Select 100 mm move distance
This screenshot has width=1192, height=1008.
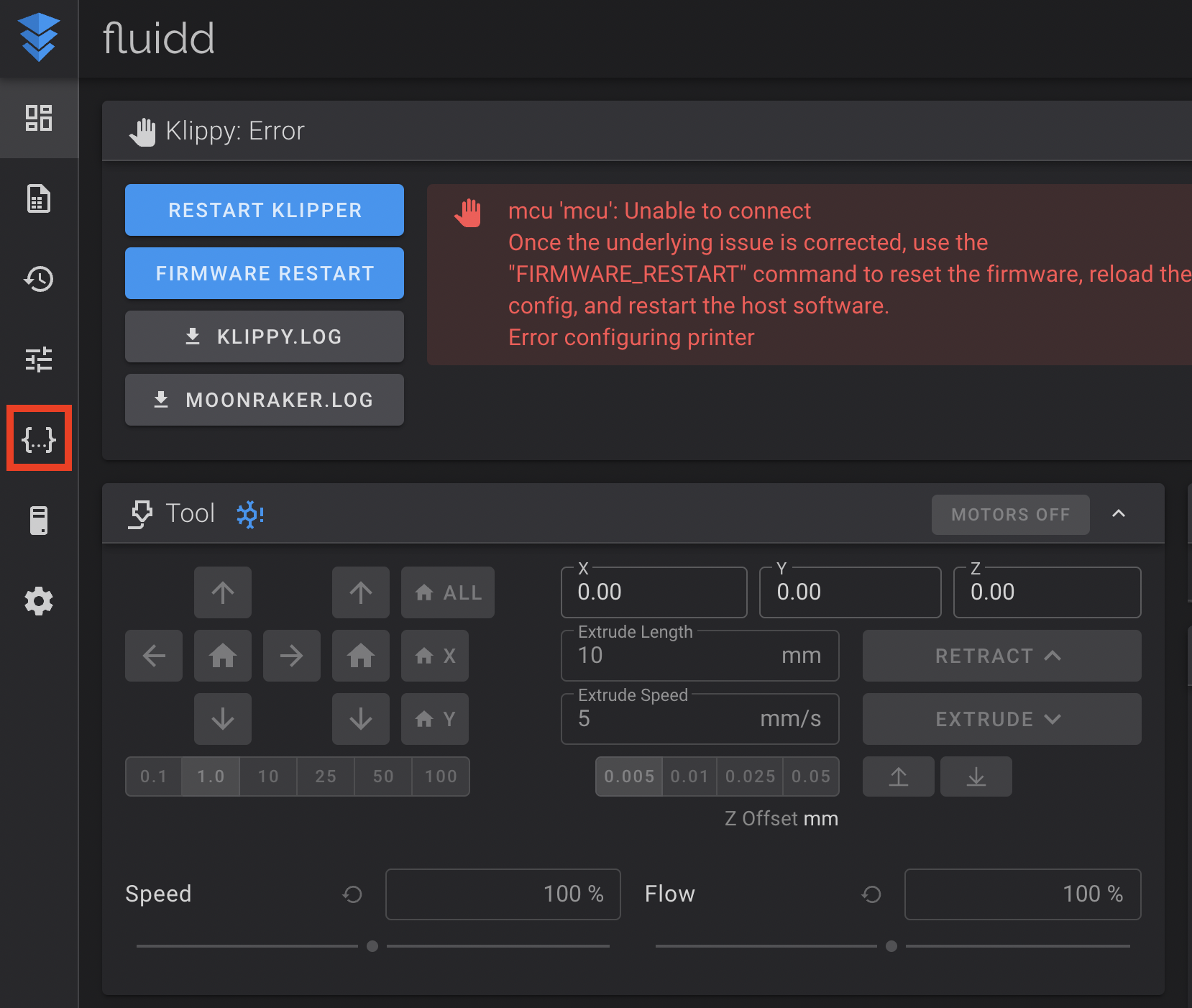pyautogui.click(x=441, y=776)
